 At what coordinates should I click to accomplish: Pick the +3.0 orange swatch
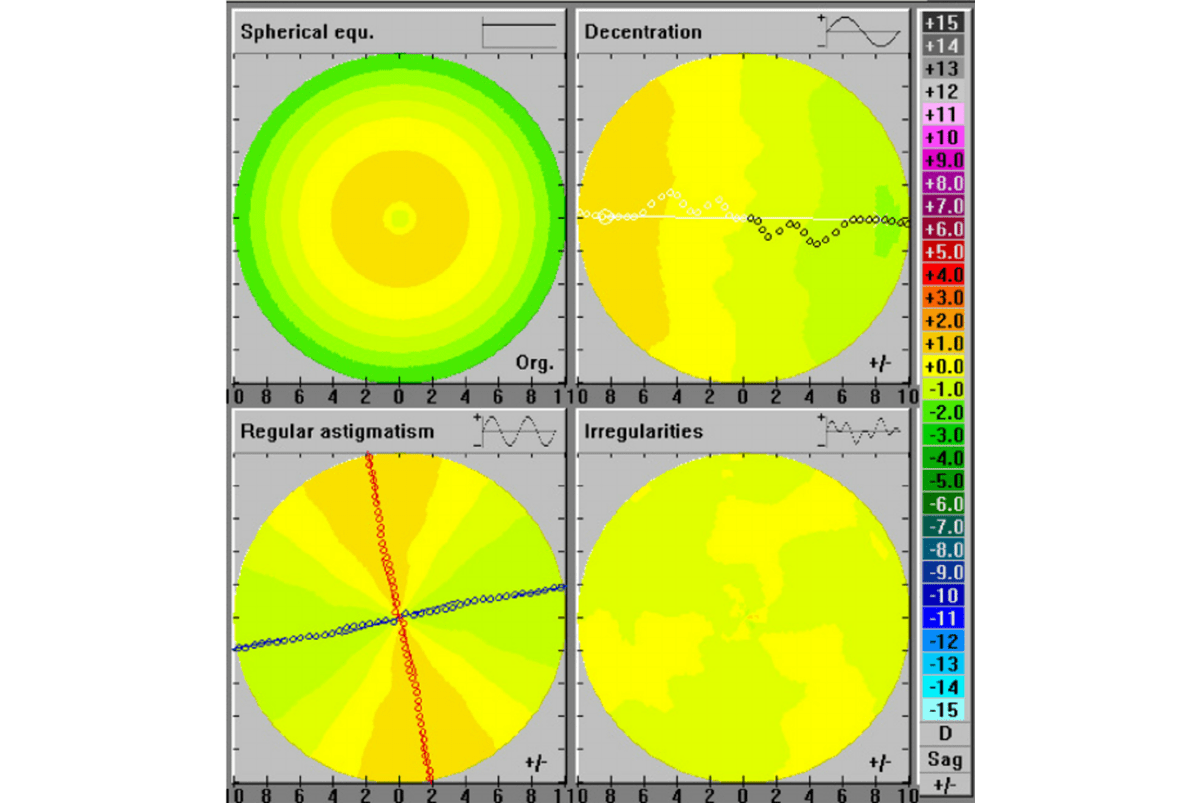click(x=943, y=297)
